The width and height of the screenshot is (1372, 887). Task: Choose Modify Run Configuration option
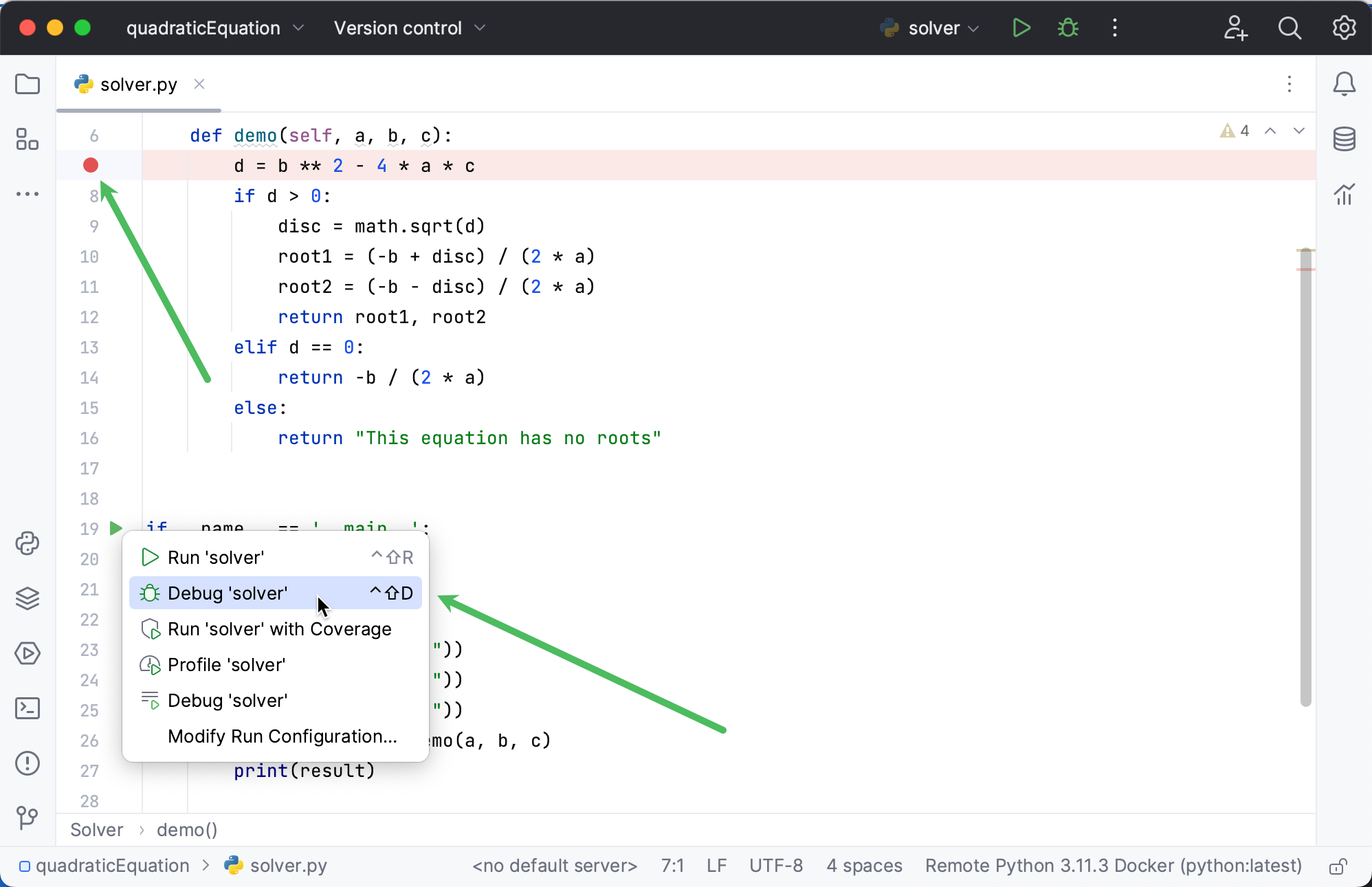[281, 736]
